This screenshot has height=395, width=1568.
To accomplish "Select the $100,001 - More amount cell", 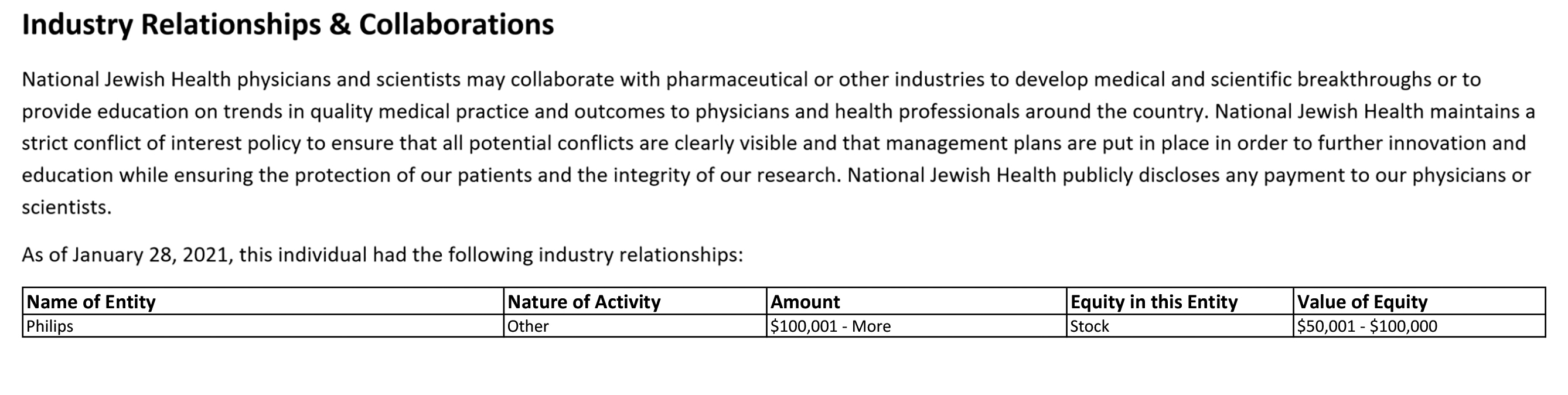I will (916, 326).
